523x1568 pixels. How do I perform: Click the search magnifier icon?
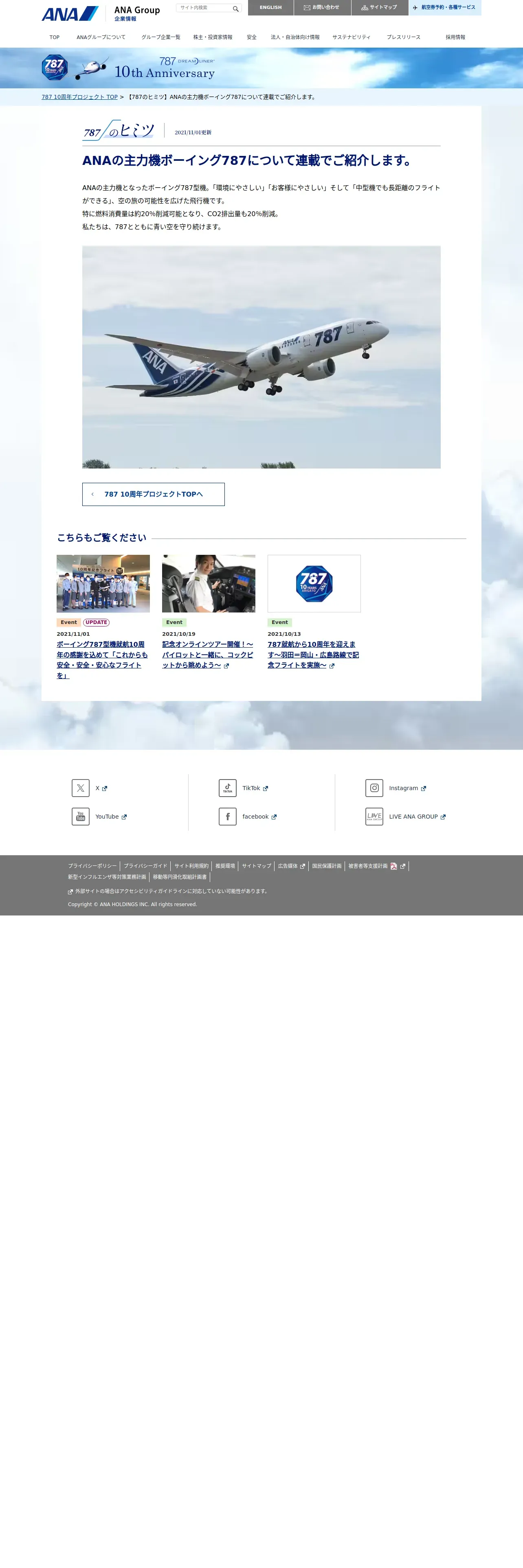pos(235,9)
